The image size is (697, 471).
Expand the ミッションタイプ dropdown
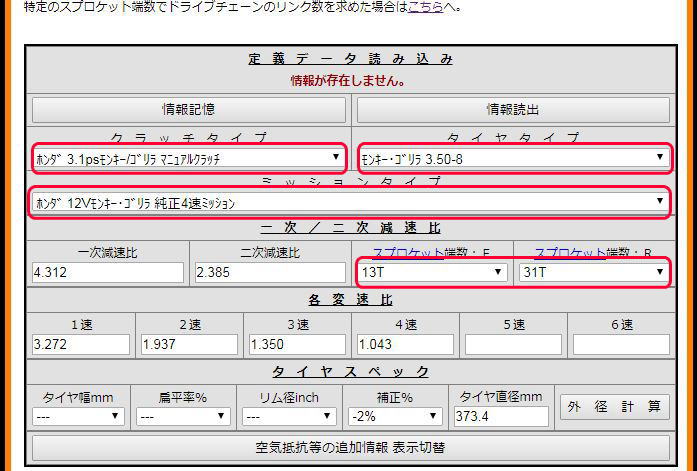point(350,202)
